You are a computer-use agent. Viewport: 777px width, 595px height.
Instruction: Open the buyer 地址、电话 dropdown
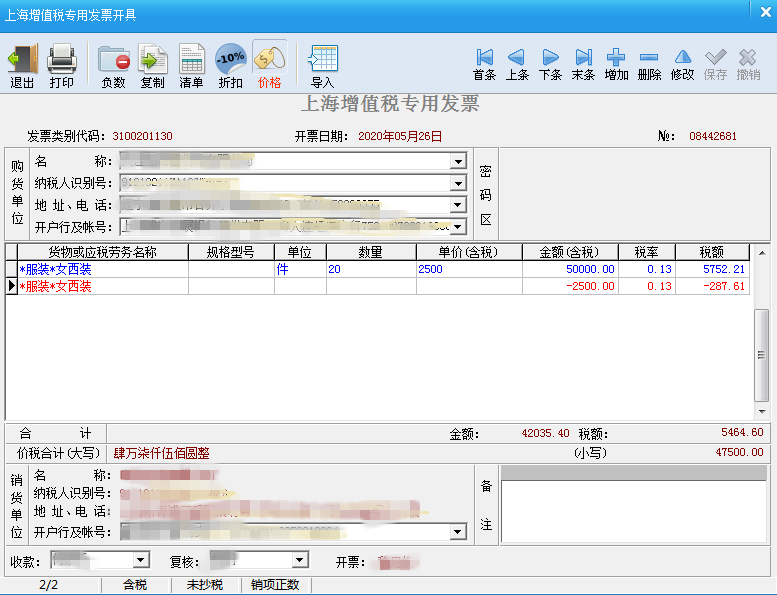[x=458, y=205]
